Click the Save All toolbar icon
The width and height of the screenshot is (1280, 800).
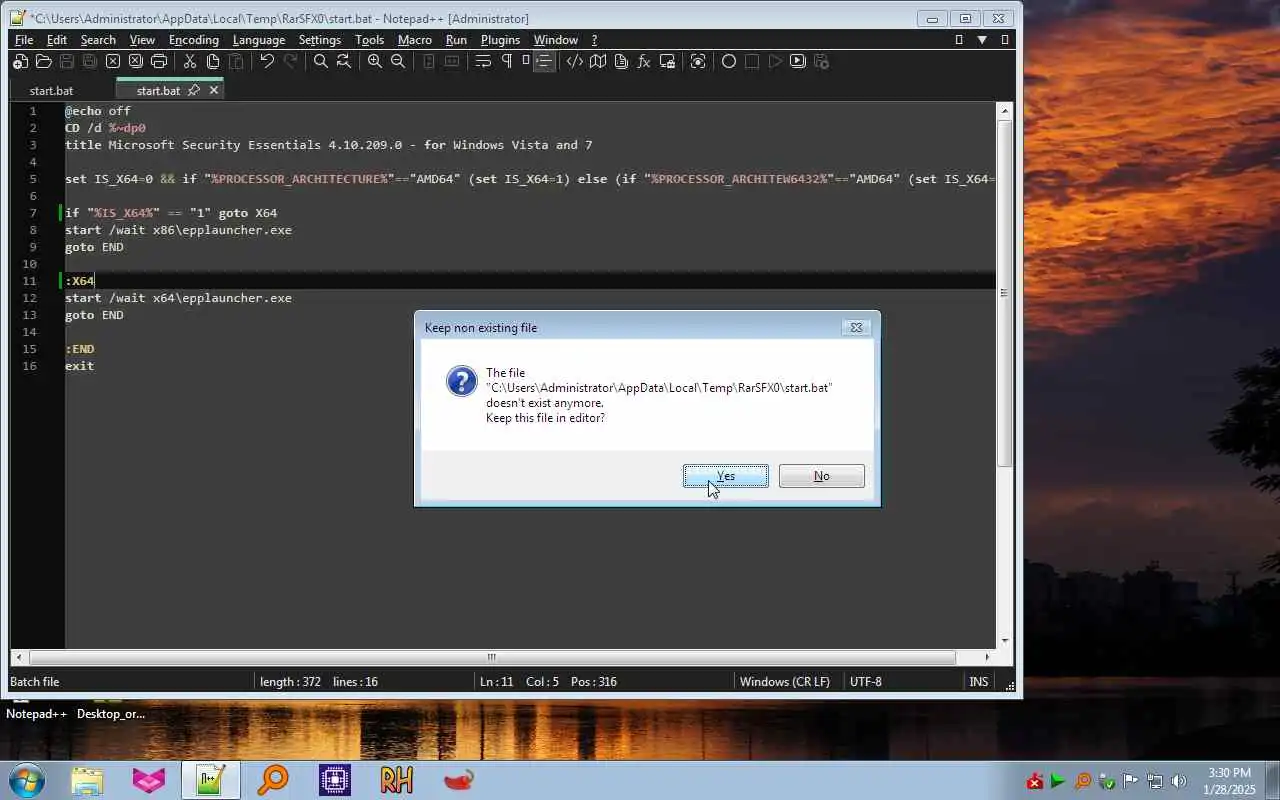(90, 61)
